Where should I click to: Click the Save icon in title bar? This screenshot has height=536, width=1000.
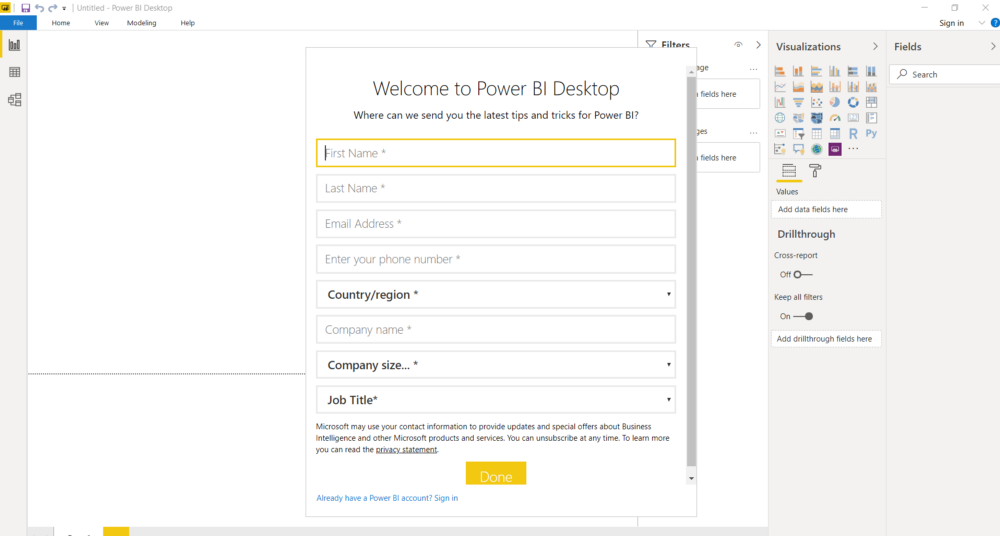(x=26, y=8)
